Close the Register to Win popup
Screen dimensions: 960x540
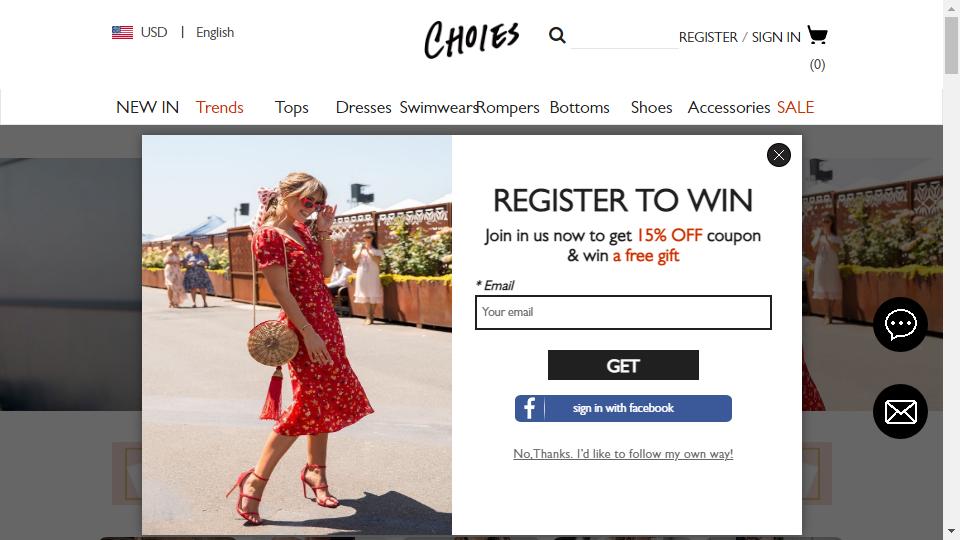click(x=779, y=155)
